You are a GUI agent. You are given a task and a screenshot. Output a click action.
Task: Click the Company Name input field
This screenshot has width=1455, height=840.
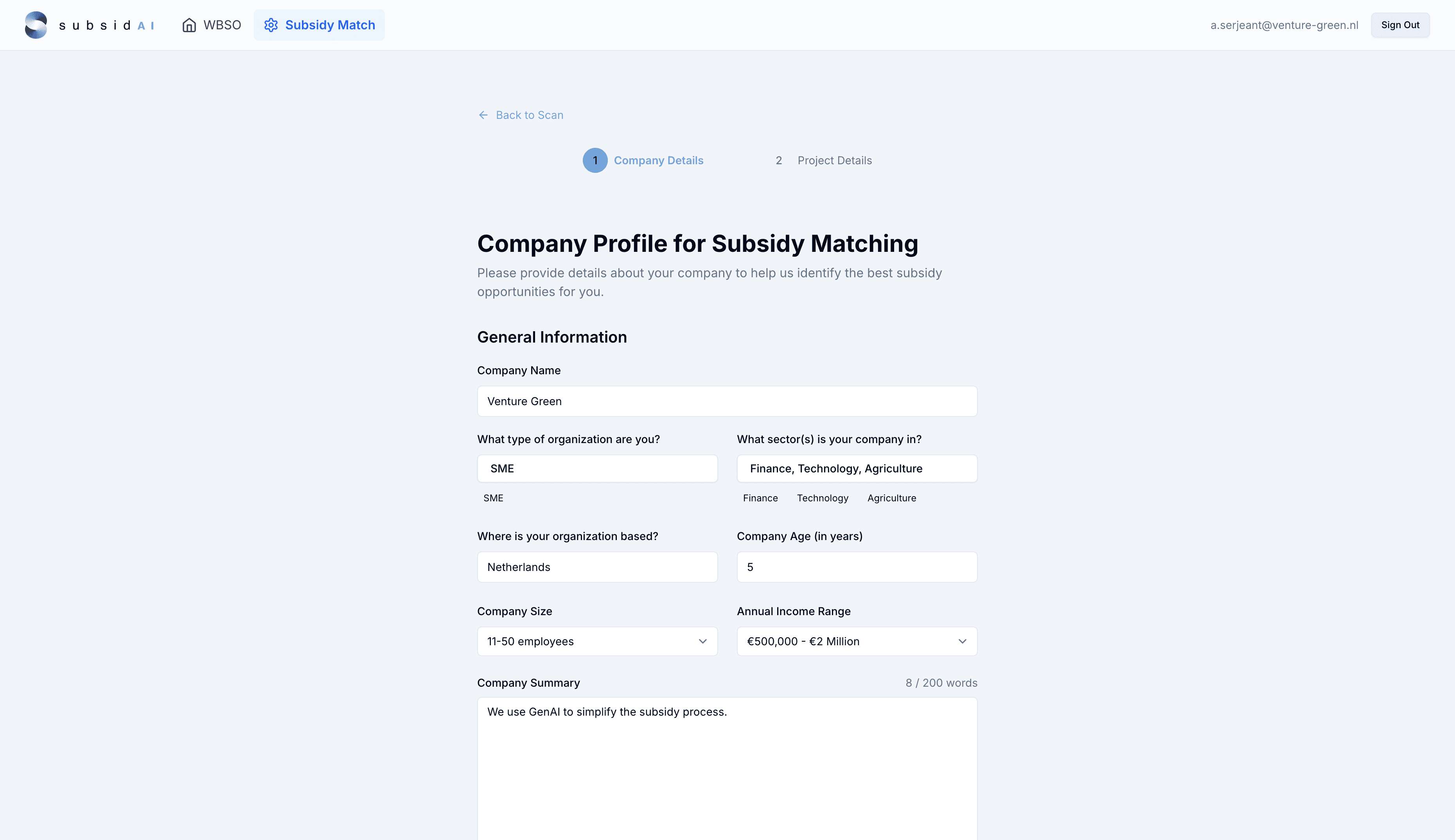(727, 401)
